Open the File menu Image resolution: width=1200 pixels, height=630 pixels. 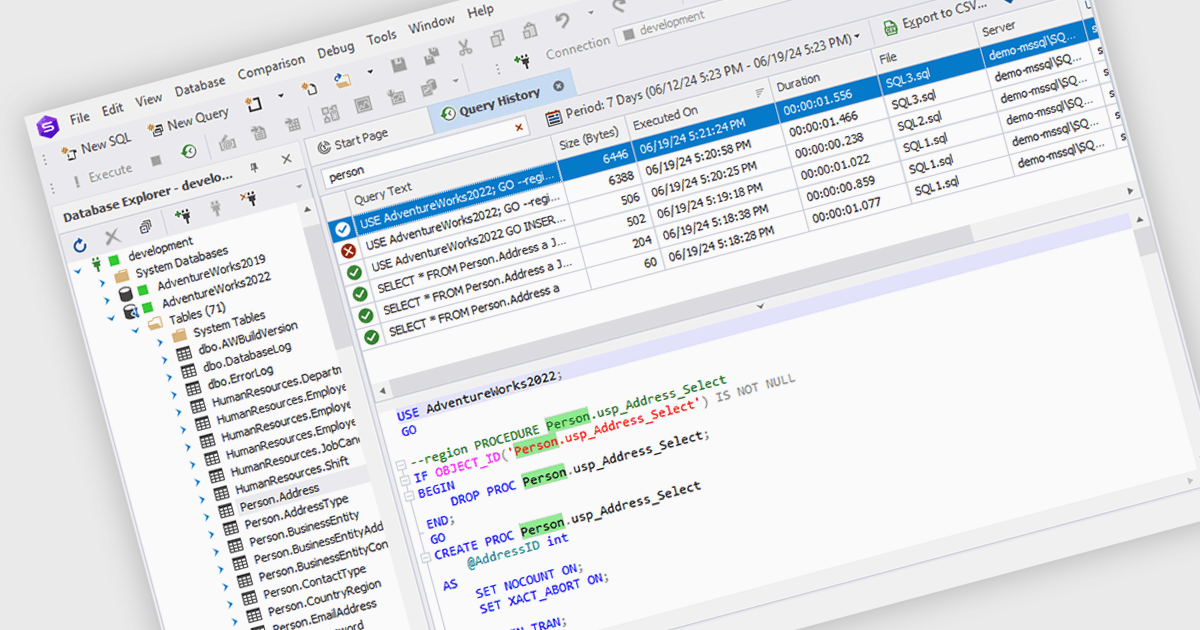pyautogui.click(x=79, y=116)
